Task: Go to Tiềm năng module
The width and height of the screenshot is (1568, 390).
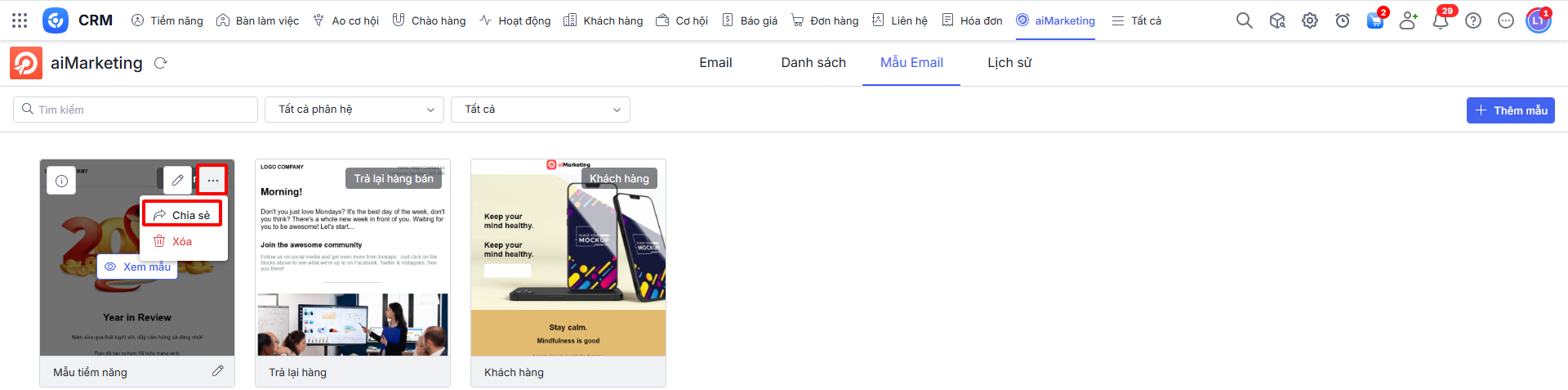Action: coord(167,20)
